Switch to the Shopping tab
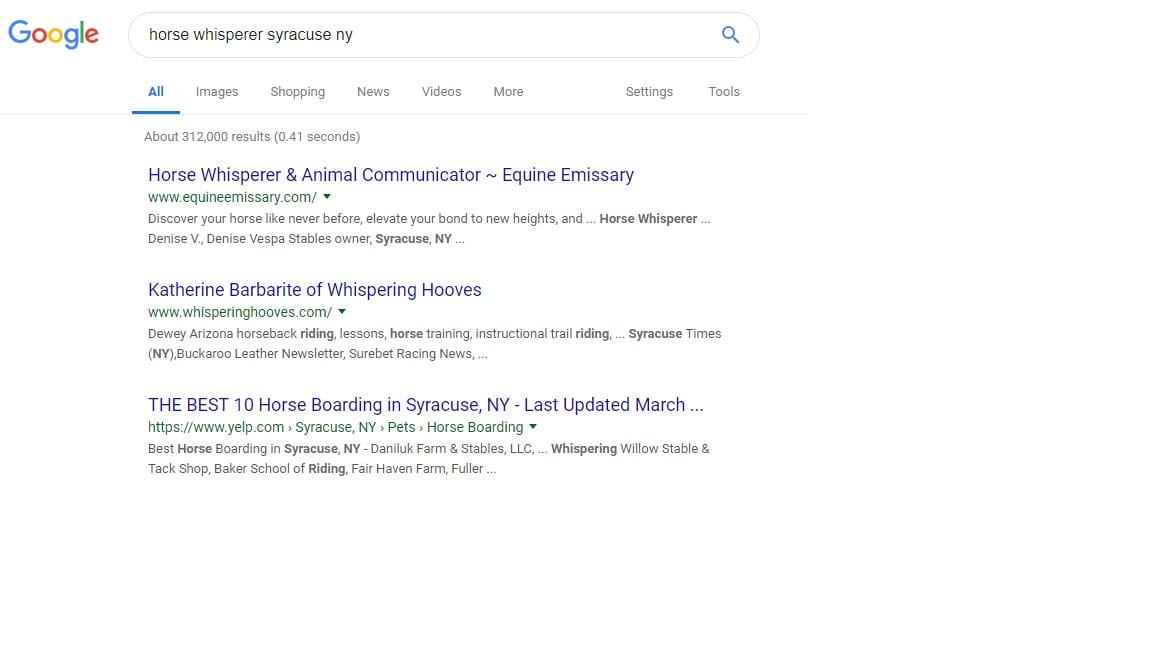The width and height of the screenshot is (1152, 648). pos(298,92)
